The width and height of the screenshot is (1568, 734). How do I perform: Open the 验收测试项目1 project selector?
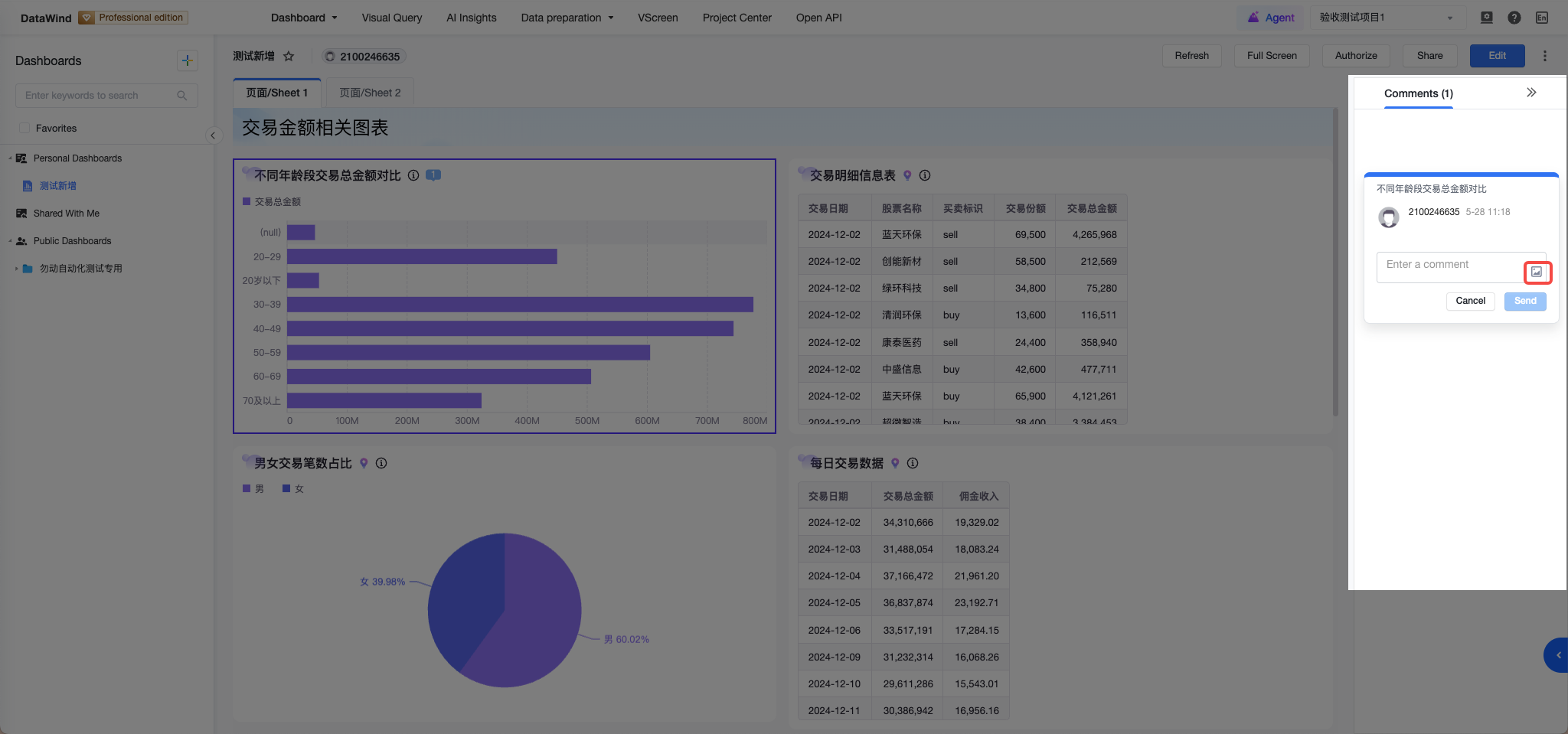[1387, 18]
